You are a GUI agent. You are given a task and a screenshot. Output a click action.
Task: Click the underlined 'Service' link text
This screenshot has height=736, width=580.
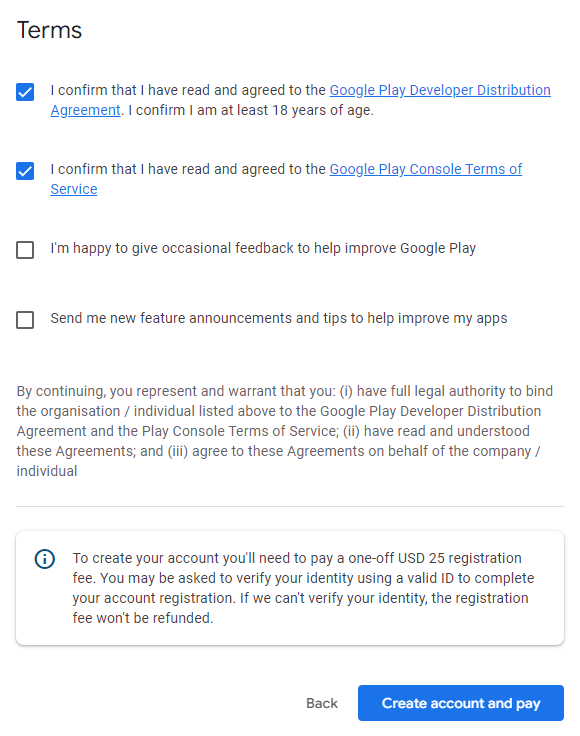(x=74, y=189)
